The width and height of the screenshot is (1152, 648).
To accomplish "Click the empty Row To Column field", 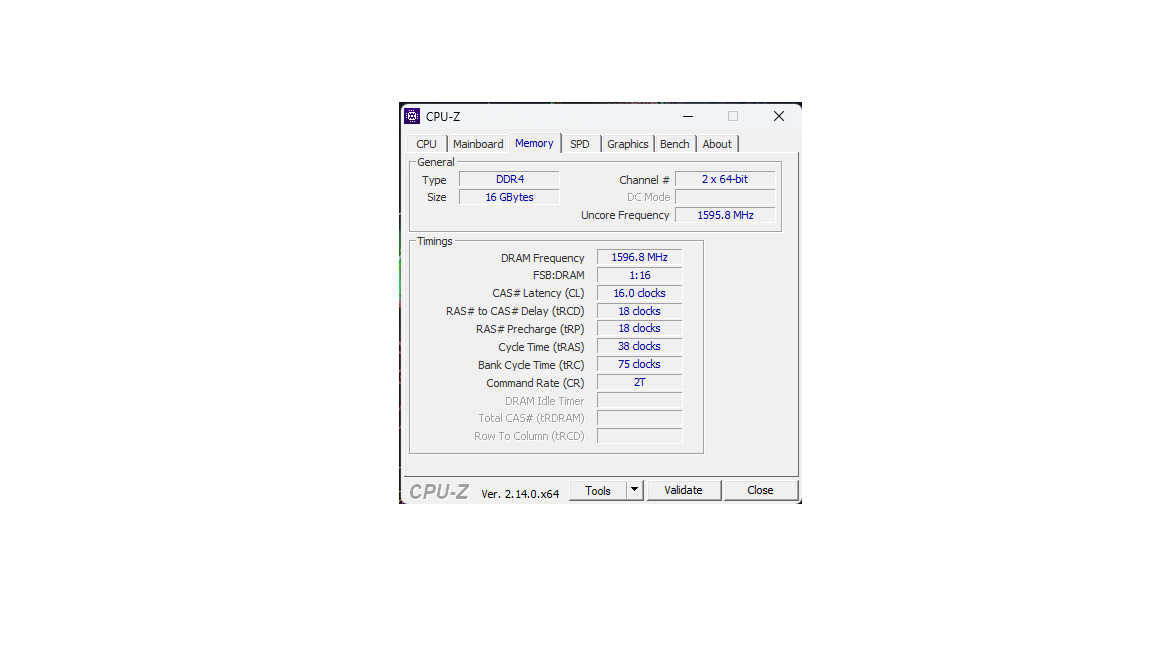I will tap(640, 436).
